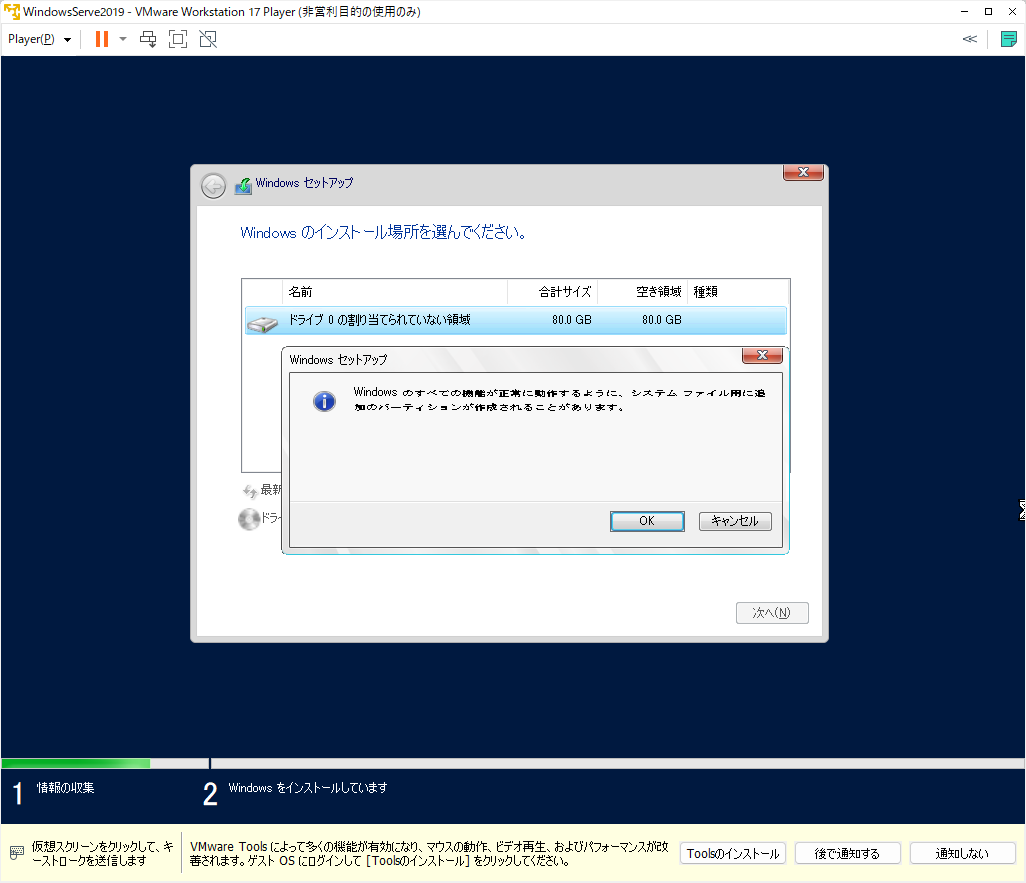Send Ctrl+Alt+Del to the guest
This screenshot has height=883, width=1026.
pyautogui.click(x=148, y=39)
